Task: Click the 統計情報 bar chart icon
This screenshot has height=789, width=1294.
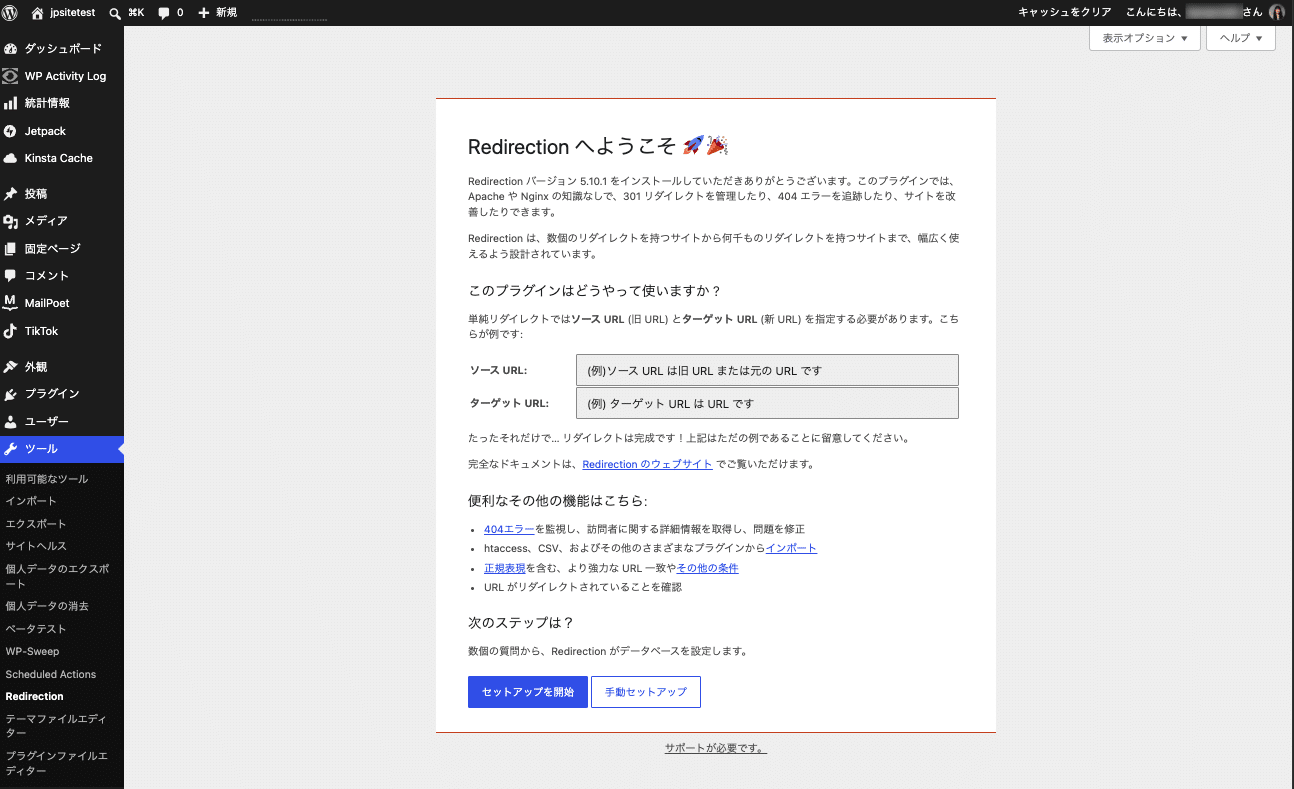Action: [11, 103]
